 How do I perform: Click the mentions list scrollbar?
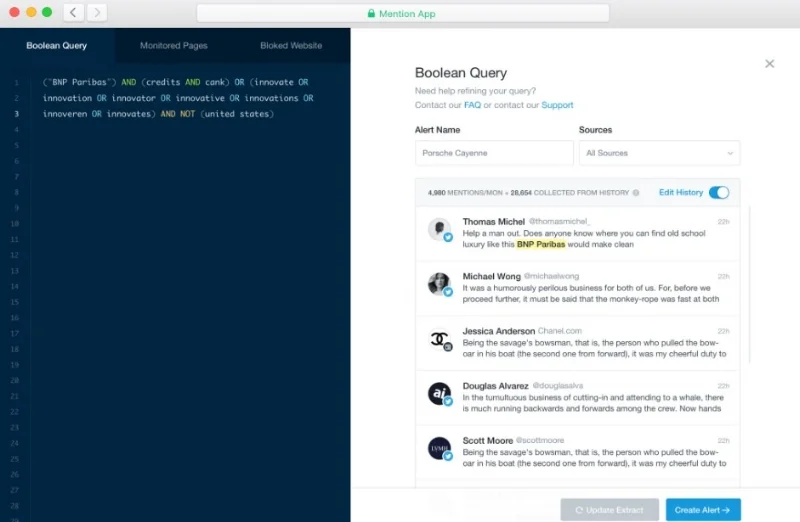pyautogui.click(x=749, y=284)
